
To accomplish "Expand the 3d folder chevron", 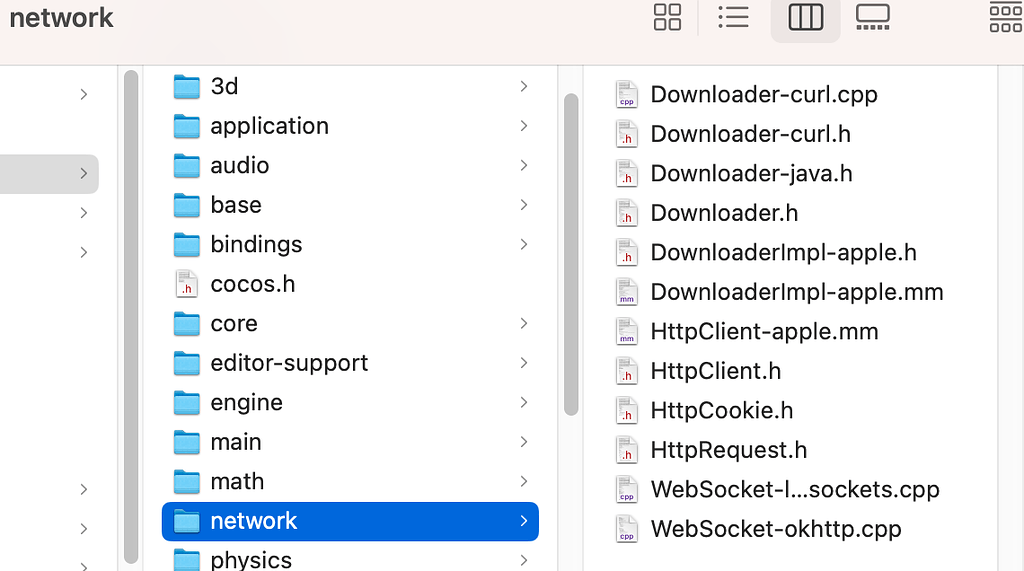I will (523, 87).
